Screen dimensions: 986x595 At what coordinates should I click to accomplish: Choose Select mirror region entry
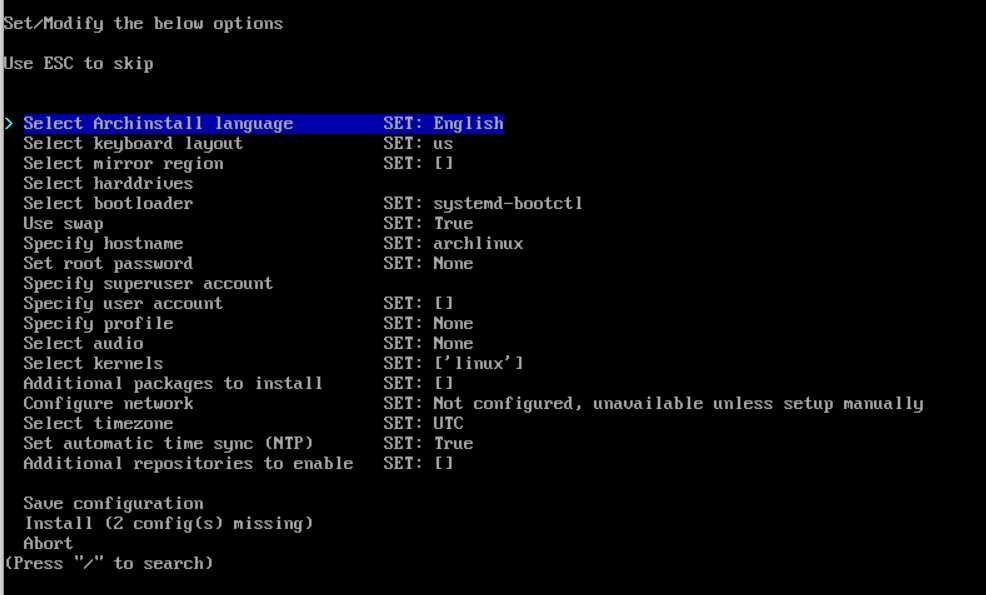click(123, 164)
